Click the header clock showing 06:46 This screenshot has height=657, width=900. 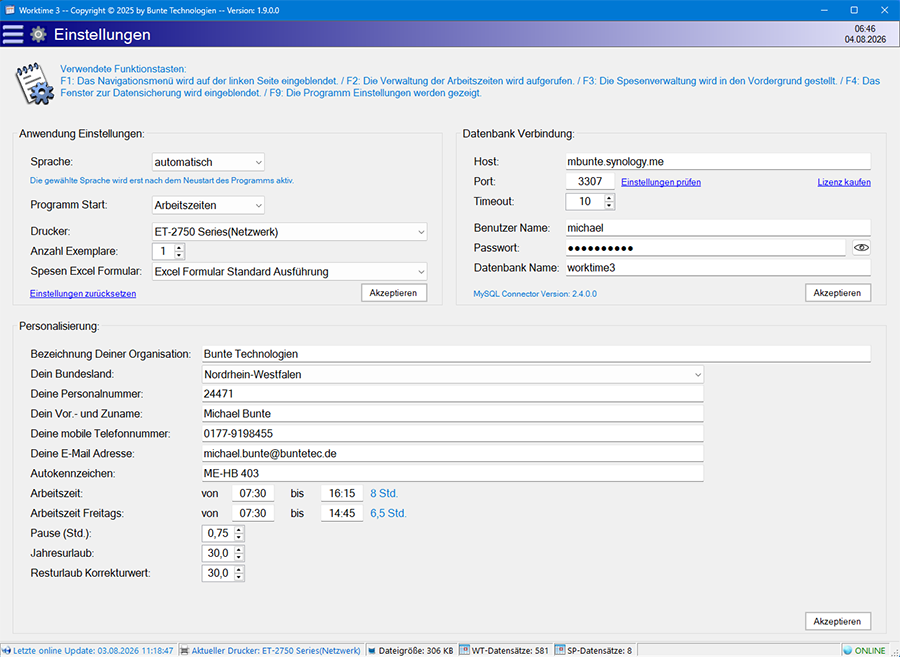865,29
